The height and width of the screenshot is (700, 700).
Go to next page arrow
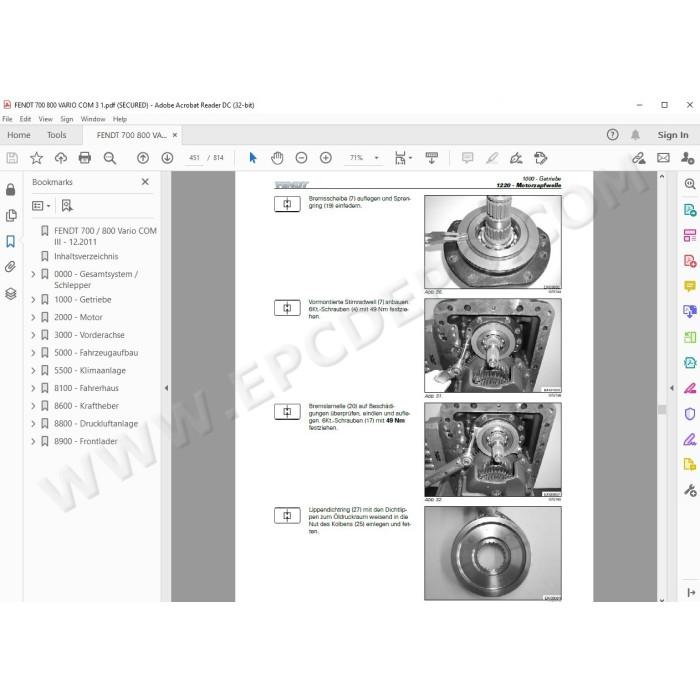tap(167, 158)
